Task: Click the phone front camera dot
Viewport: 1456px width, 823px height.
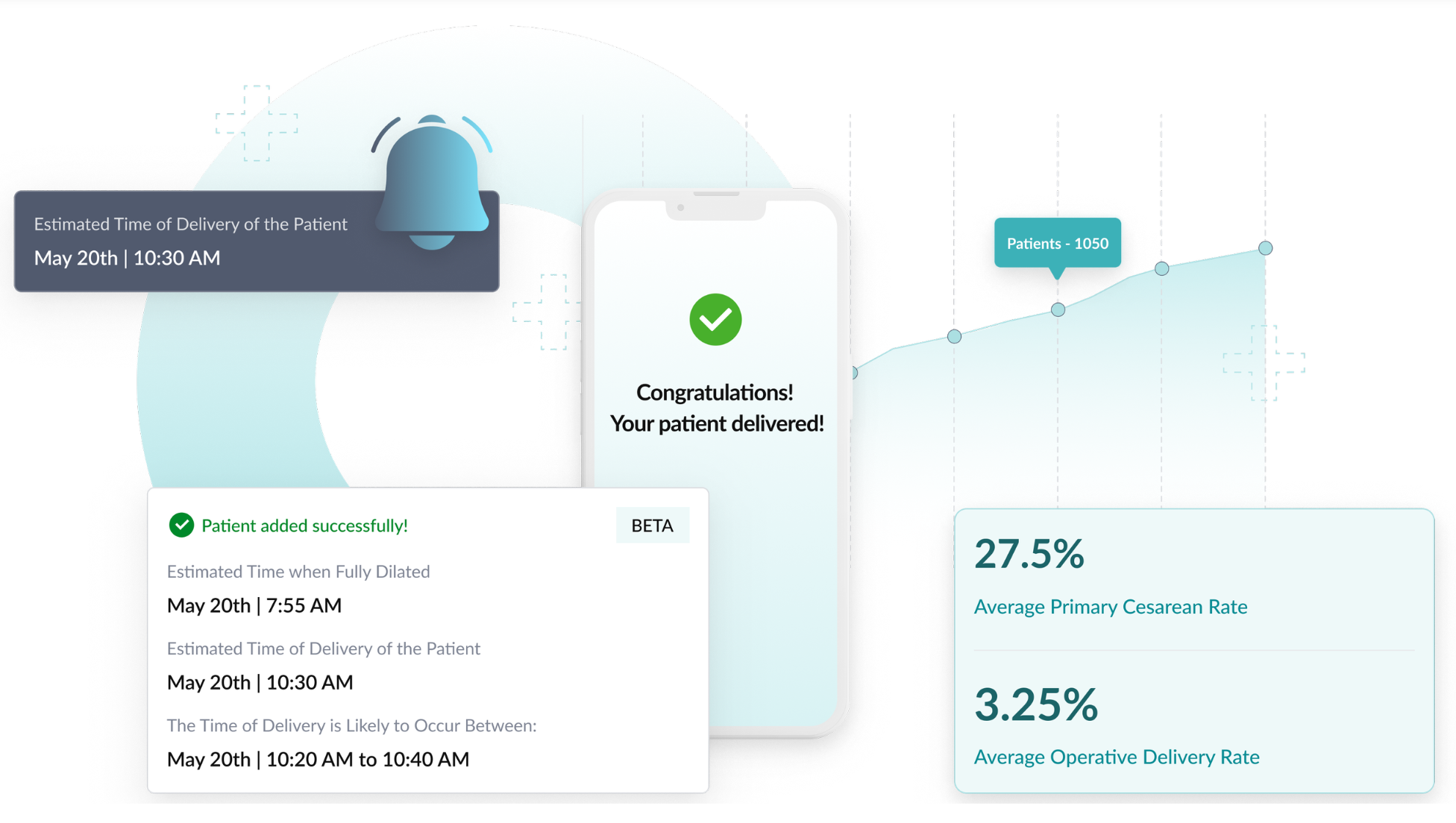Action: coord(680,208)
